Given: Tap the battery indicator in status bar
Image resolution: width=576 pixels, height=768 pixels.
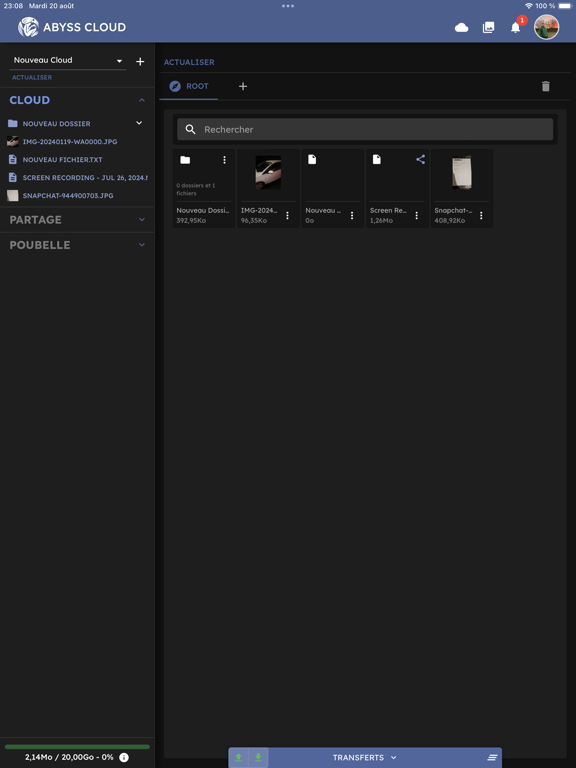Looking at the screenshot, I should [x=565, y=6].
